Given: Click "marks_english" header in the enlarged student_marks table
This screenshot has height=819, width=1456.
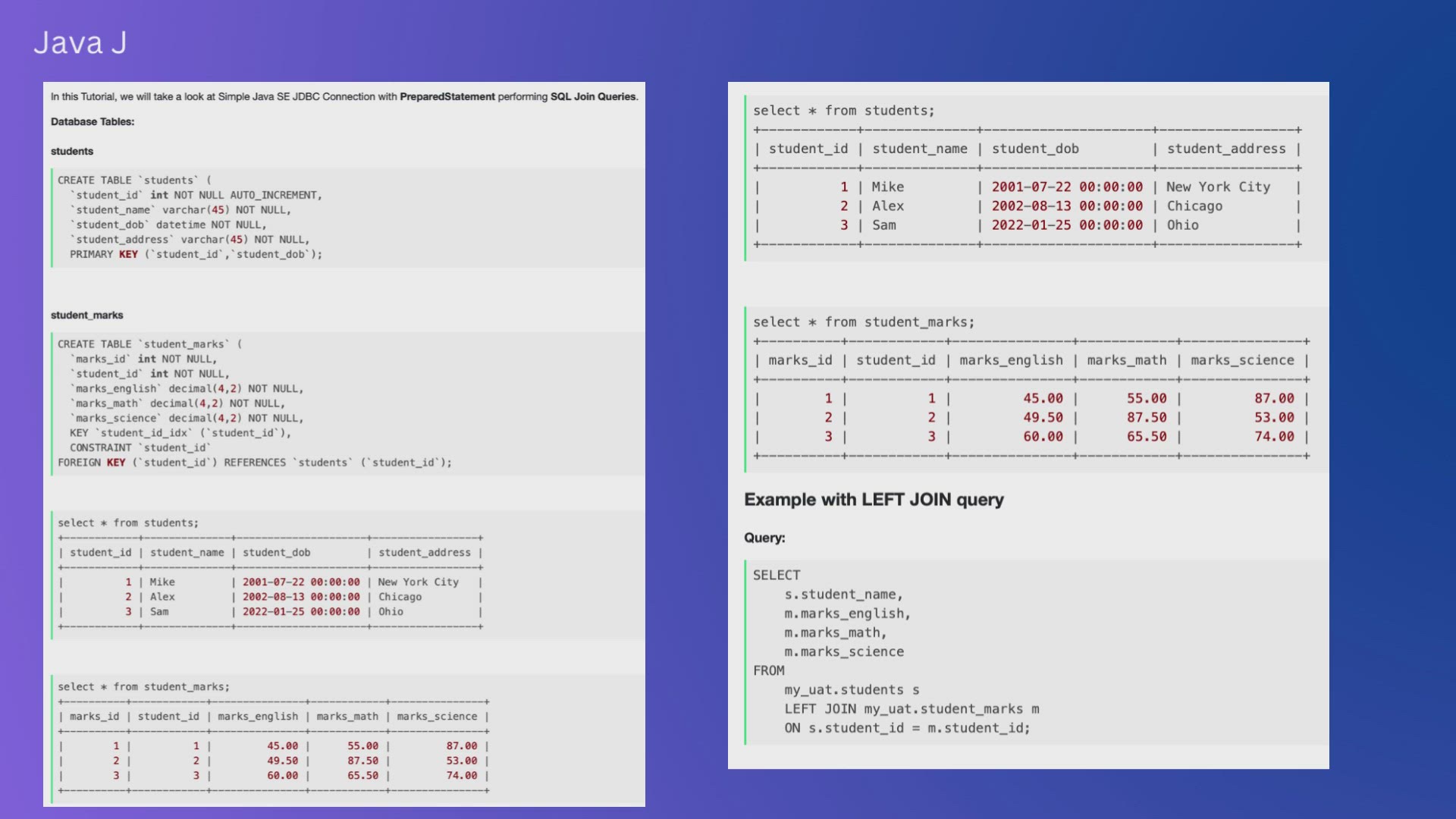Looking at the screenshot, I should (x=1011, y=361).
